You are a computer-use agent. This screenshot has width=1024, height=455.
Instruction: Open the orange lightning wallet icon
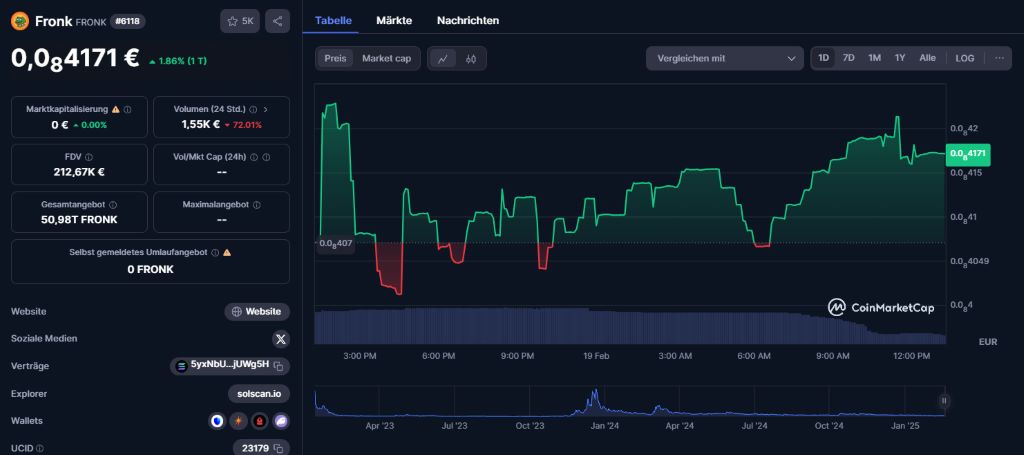coord(238,421)
